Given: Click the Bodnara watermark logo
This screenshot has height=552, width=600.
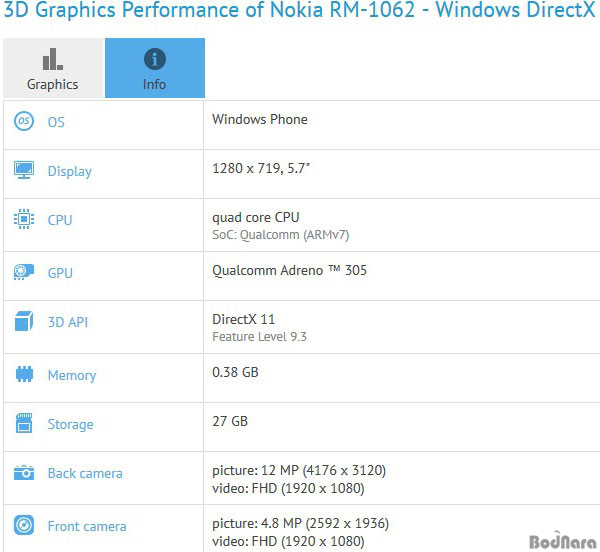Looking at the screenshot, I should coord(562,541).
